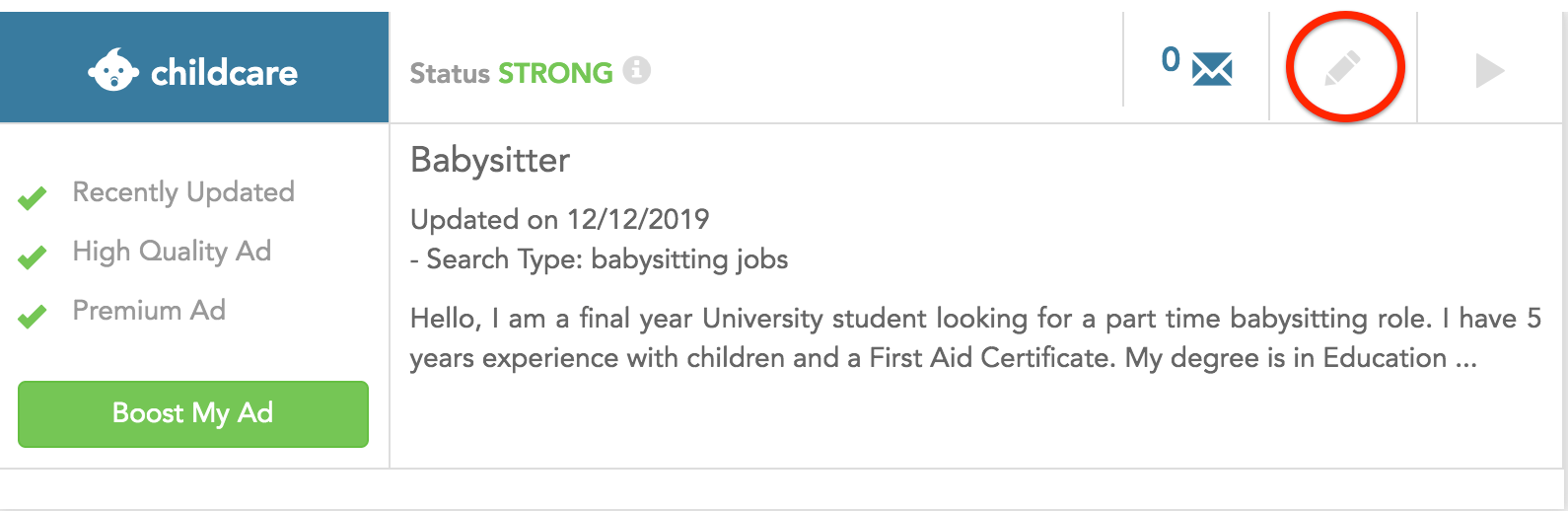Click the play arrow icon
Image resolution: width=1568 pixels, height=511 pixels.
1489,71
